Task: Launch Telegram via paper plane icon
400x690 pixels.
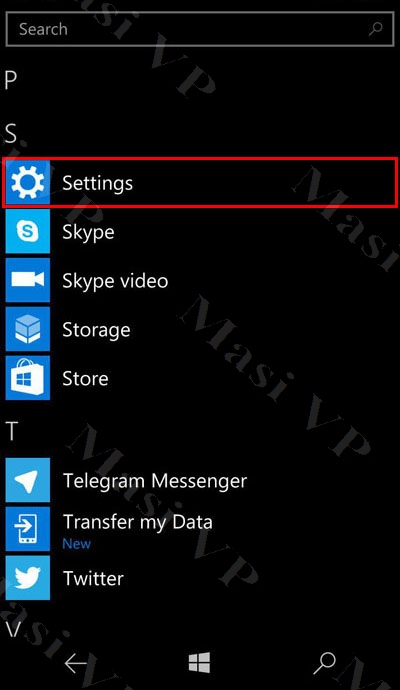Action: tap(28, 480)
